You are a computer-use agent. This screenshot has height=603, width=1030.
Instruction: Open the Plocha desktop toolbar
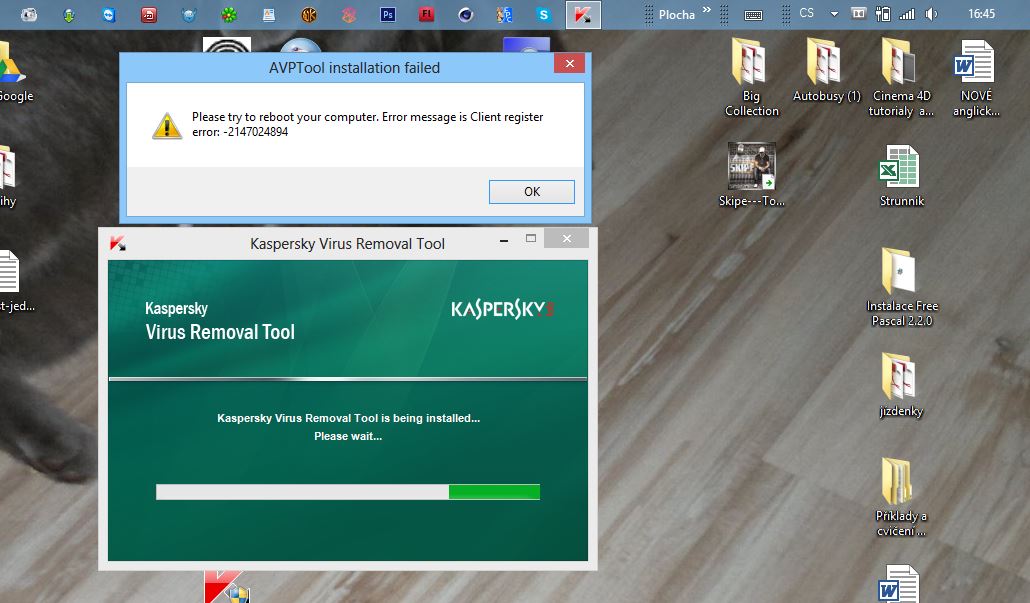point(677,14)
